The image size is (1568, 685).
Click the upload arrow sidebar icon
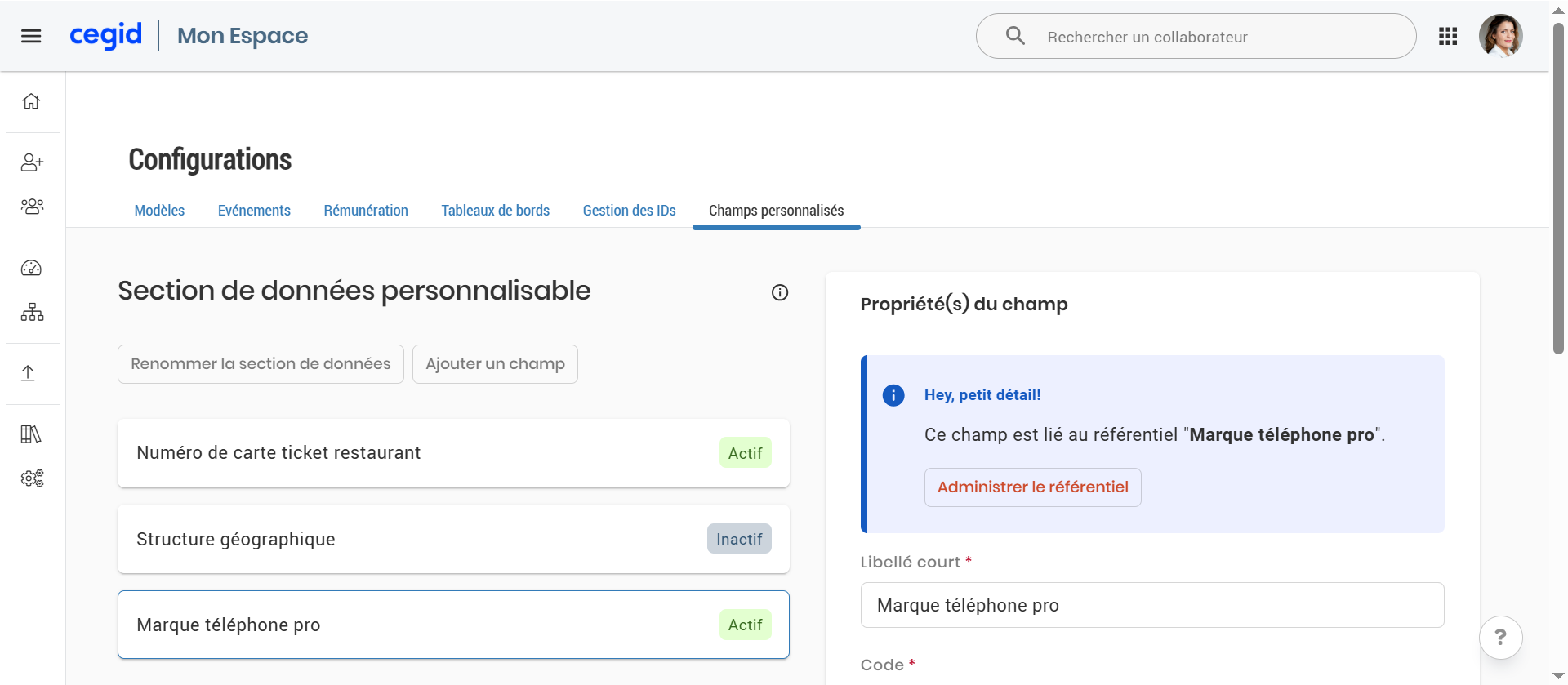pos(28,373)
